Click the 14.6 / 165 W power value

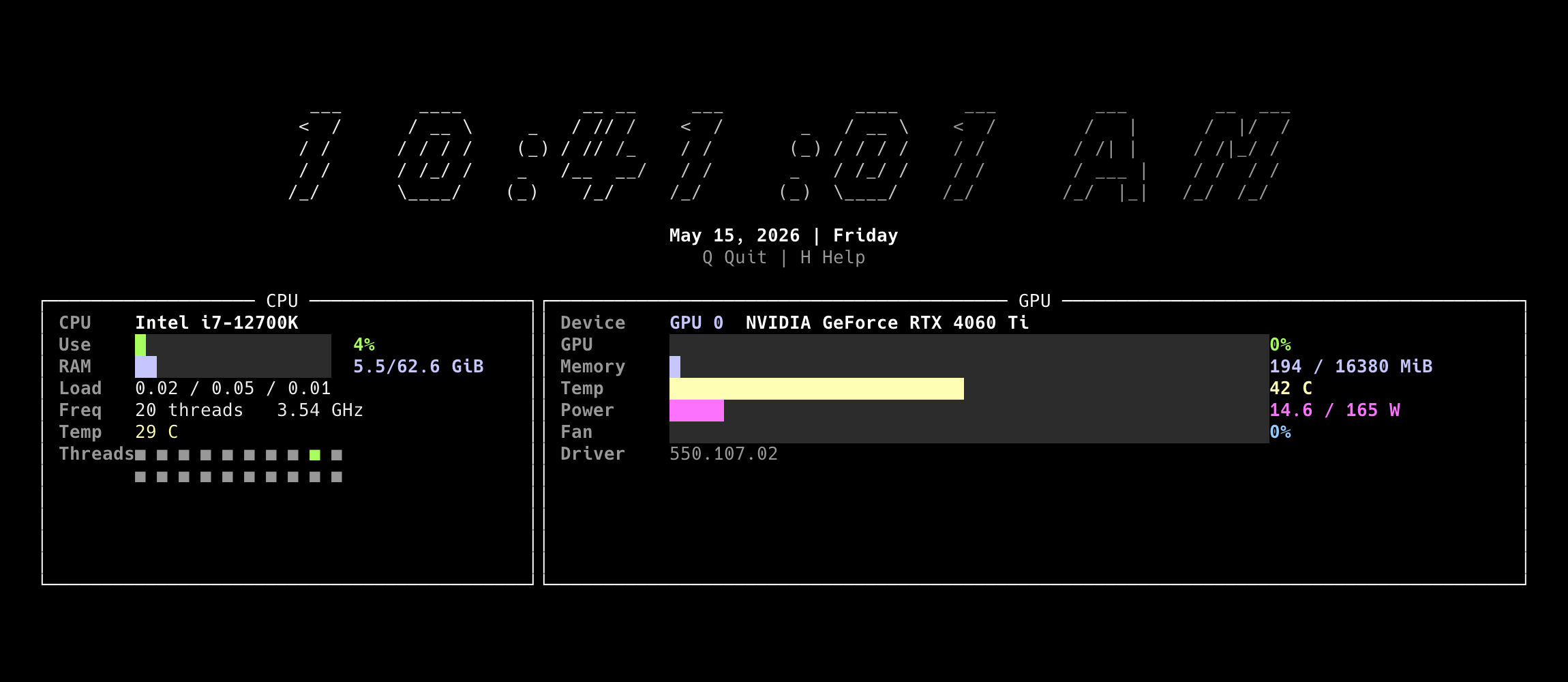pos(1334,410)
